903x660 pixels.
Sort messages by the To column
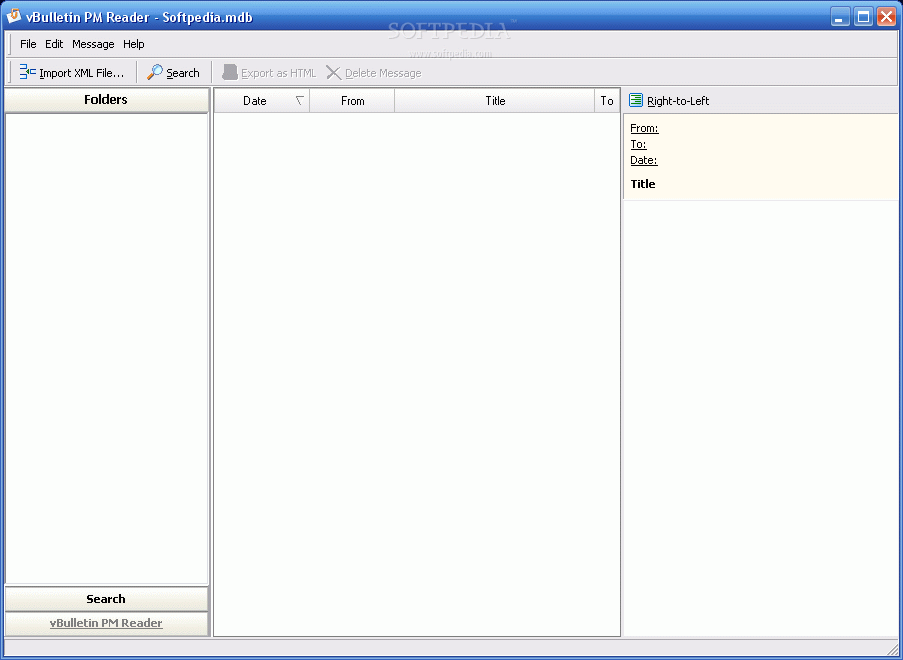[607, 101]
